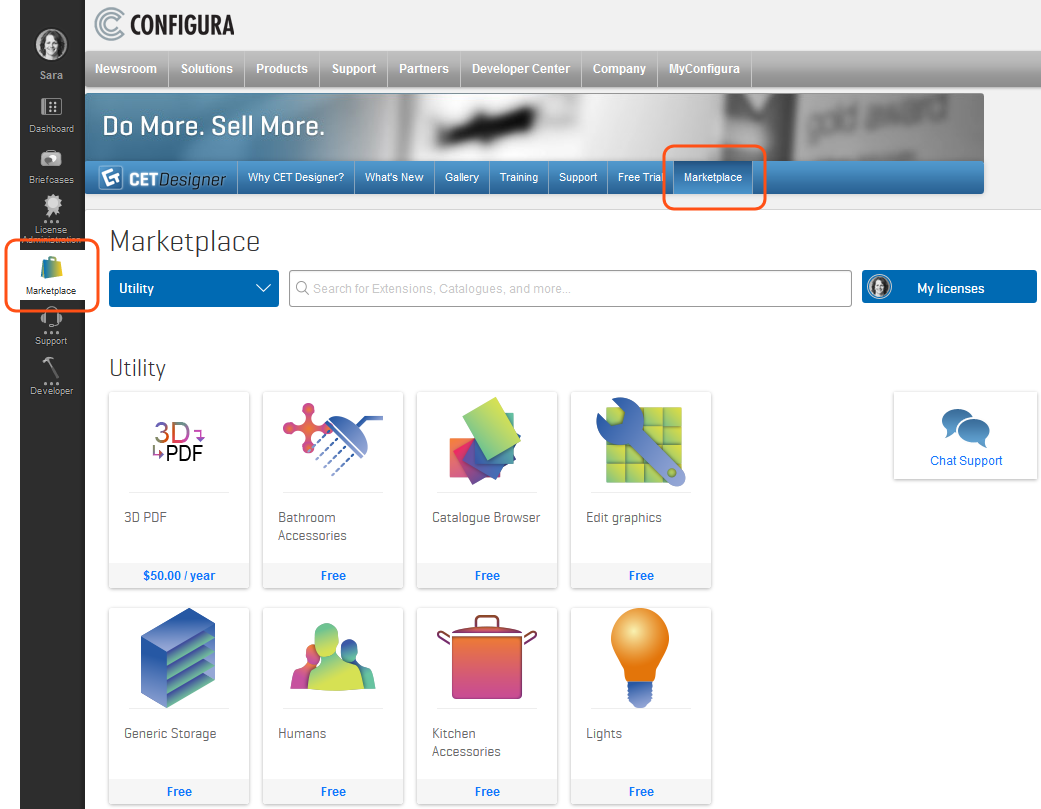
Task: Focus the extensions search field
Action: tap(570, 288)
